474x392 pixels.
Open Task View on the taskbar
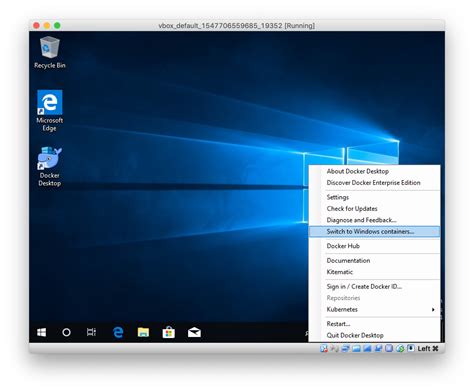click(91, 332)
